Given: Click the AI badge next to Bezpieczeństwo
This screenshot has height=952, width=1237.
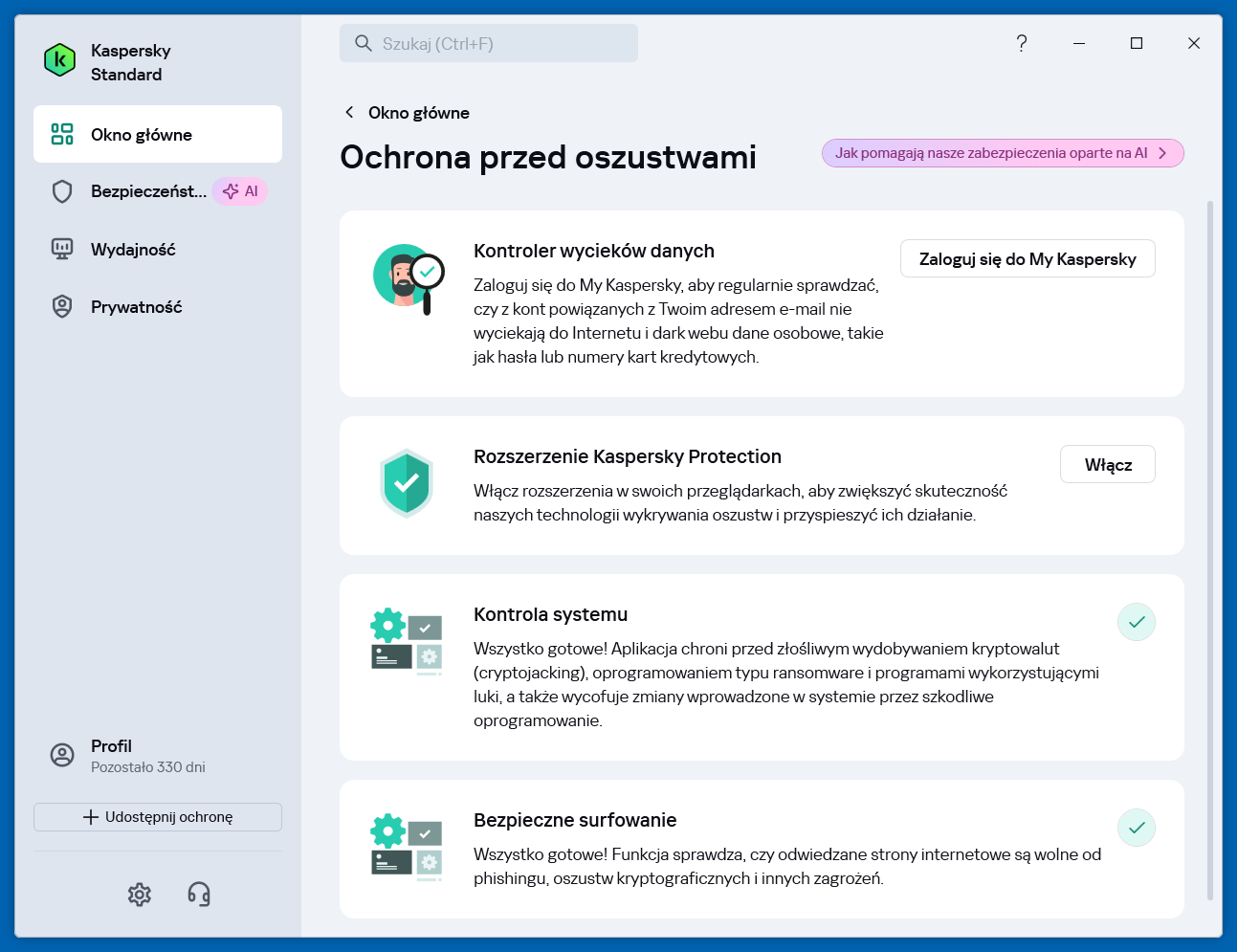Looking at the screenshot, I should click(x=240, y=191).
